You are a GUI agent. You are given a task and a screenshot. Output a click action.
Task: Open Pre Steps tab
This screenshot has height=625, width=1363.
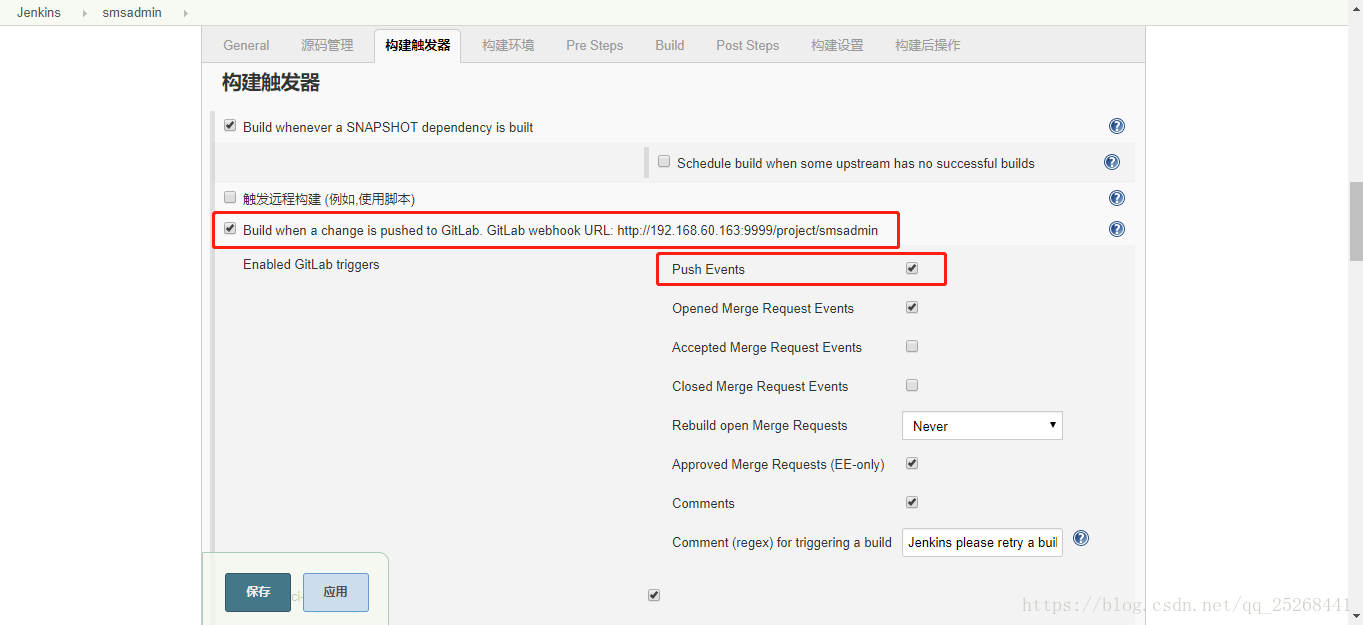[x=594, y=45]
